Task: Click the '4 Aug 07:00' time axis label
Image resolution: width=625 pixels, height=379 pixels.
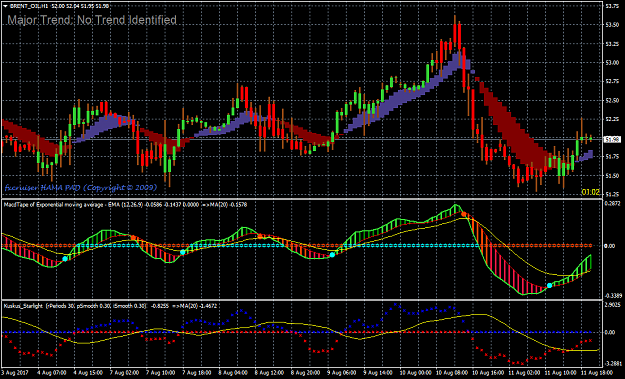Action: [52, 373]
